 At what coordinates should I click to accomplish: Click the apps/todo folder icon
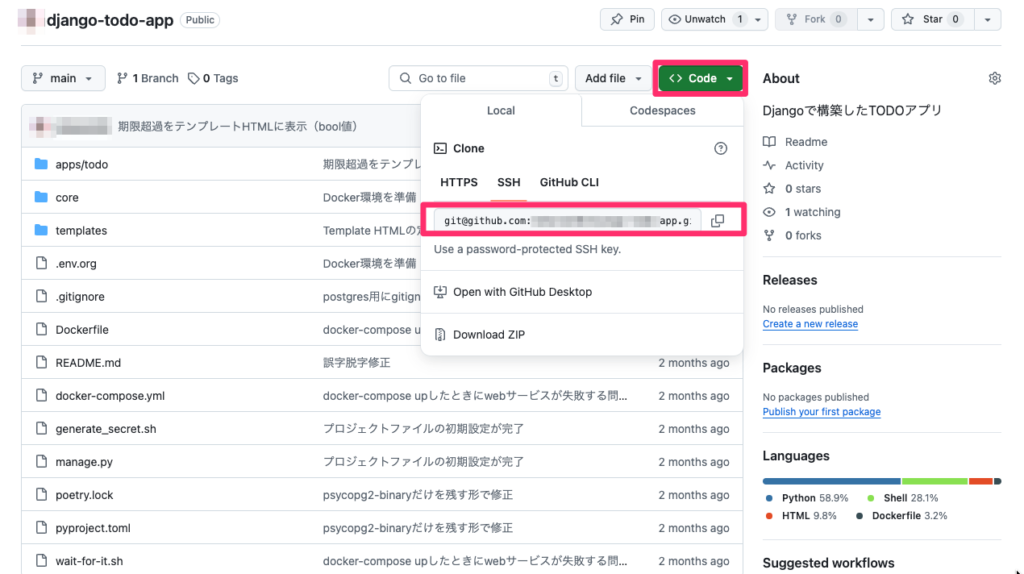[41, 164]
